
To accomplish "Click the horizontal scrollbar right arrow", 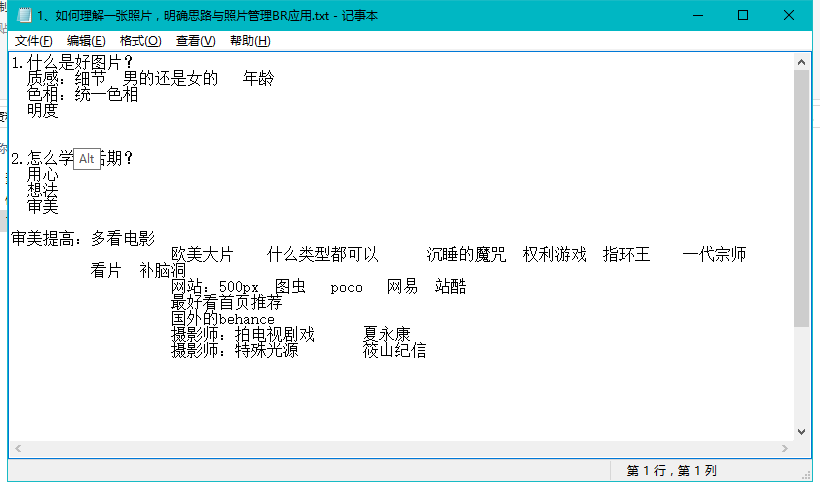I will click(784, 449).
